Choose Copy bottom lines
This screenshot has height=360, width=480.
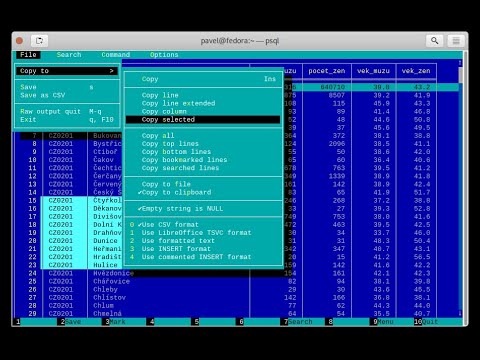click(203, 152)
